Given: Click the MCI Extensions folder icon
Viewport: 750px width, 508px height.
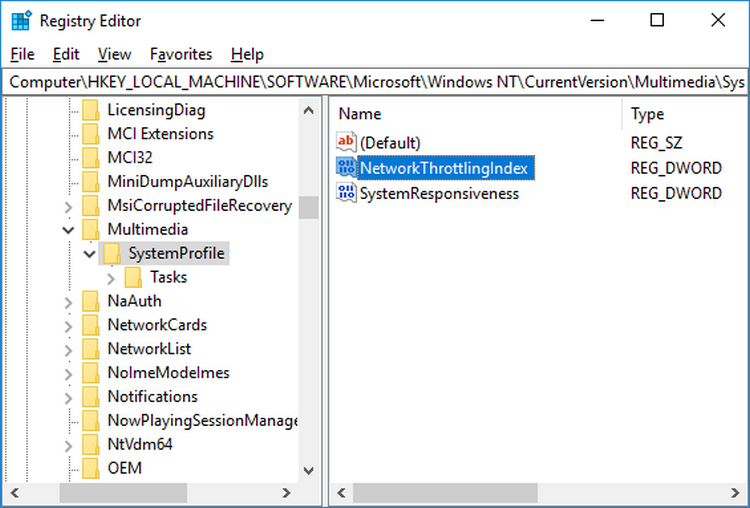Looking at the screenshot, I should [x=91, y=133].
